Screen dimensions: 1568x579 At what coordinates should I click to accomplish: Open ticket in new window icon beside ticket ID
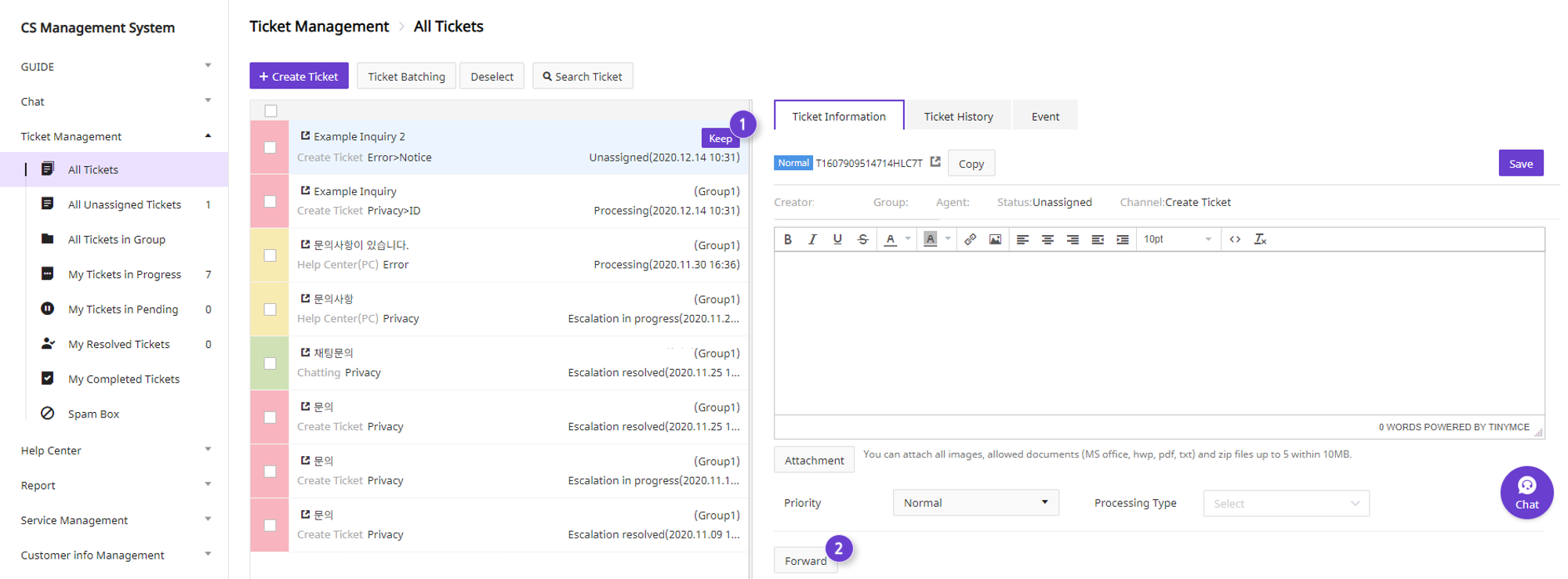click(935, 161)
